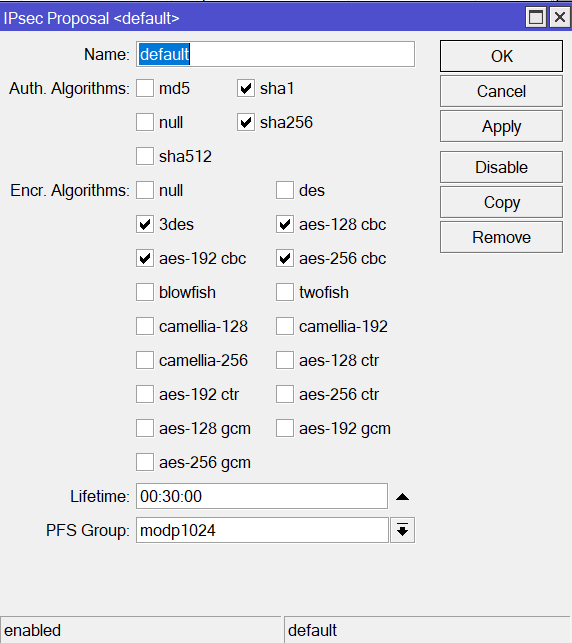The width and height of the screenshot is (572, 643).
Task: Enable camellia-192 encryption
Action: pos(285,326)
